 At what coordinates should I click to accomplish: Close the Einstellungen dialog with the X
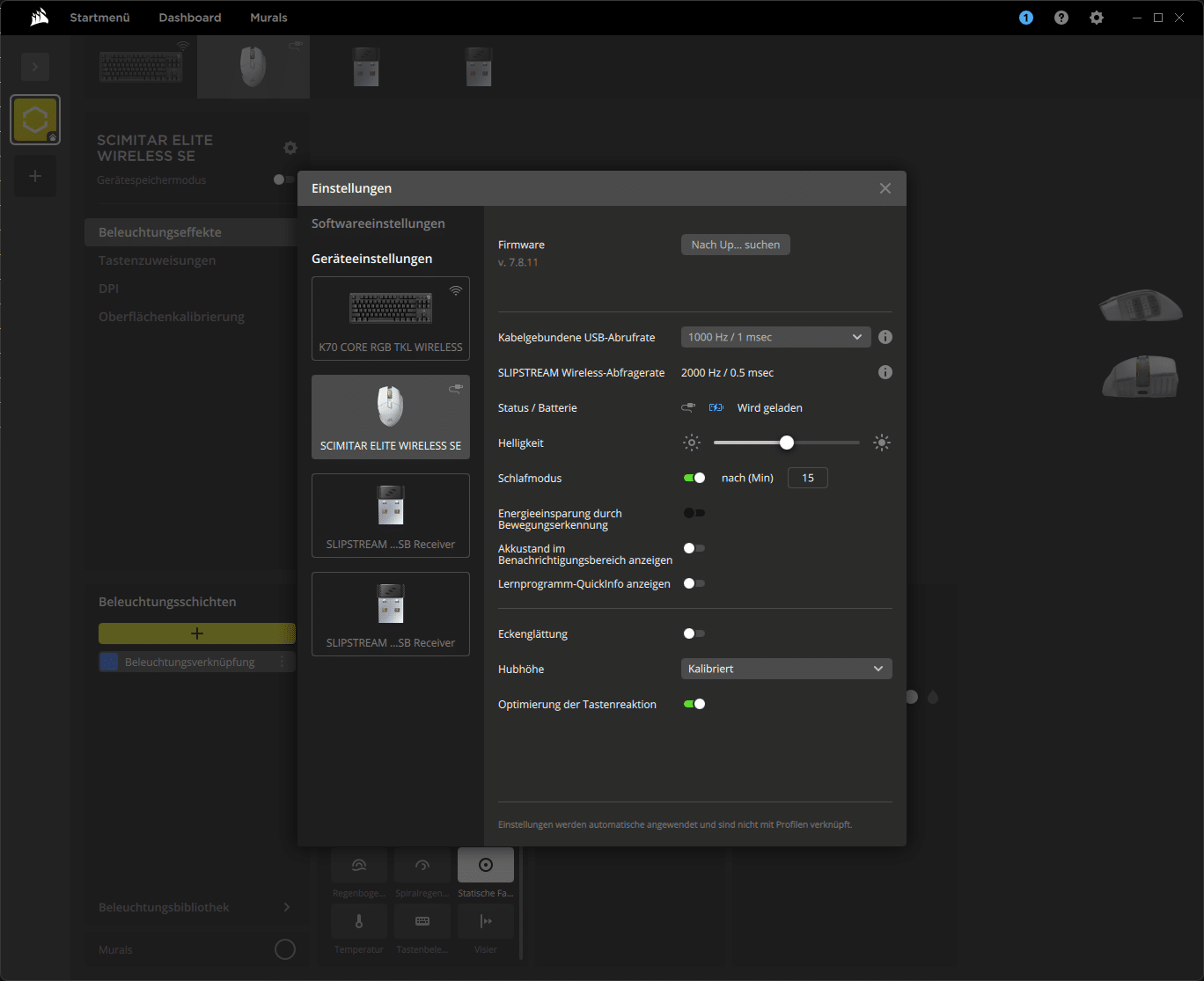[885, 188]
